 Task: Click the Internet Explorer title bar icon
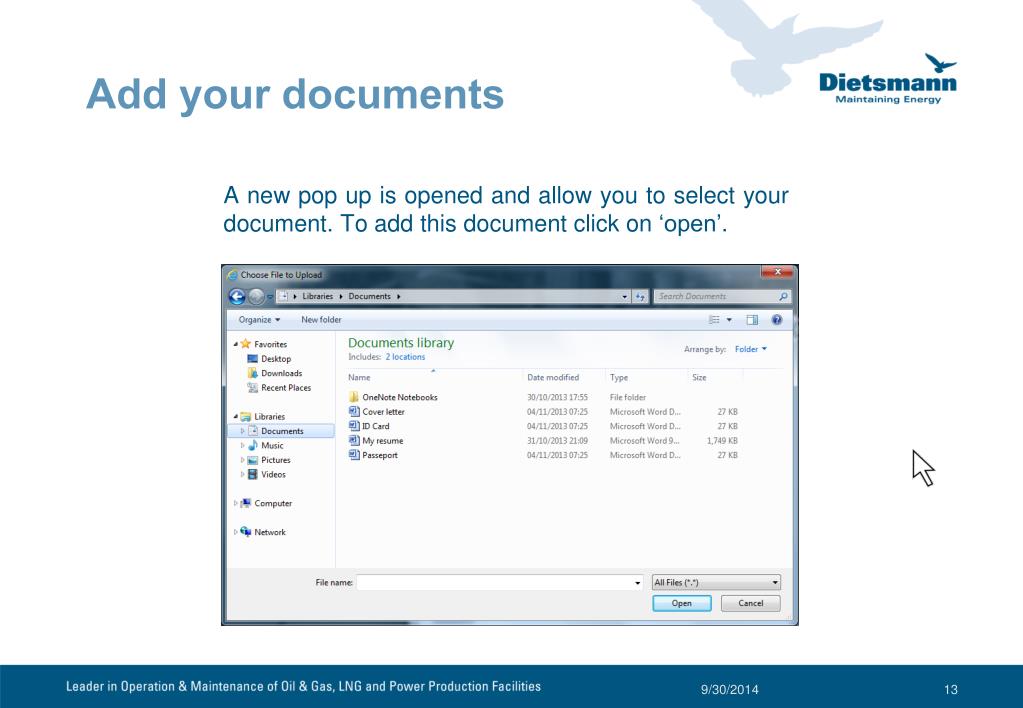coord(232,275)
